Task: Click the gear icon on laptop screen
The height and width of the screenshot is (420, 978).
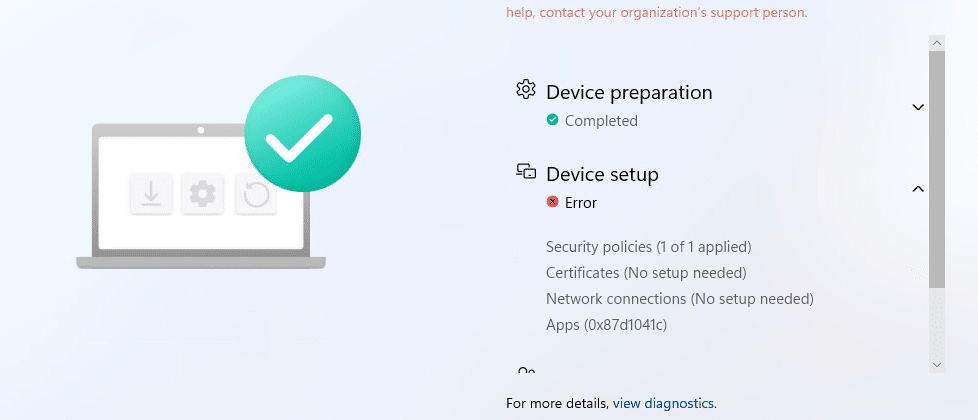Action: [203, 194]
